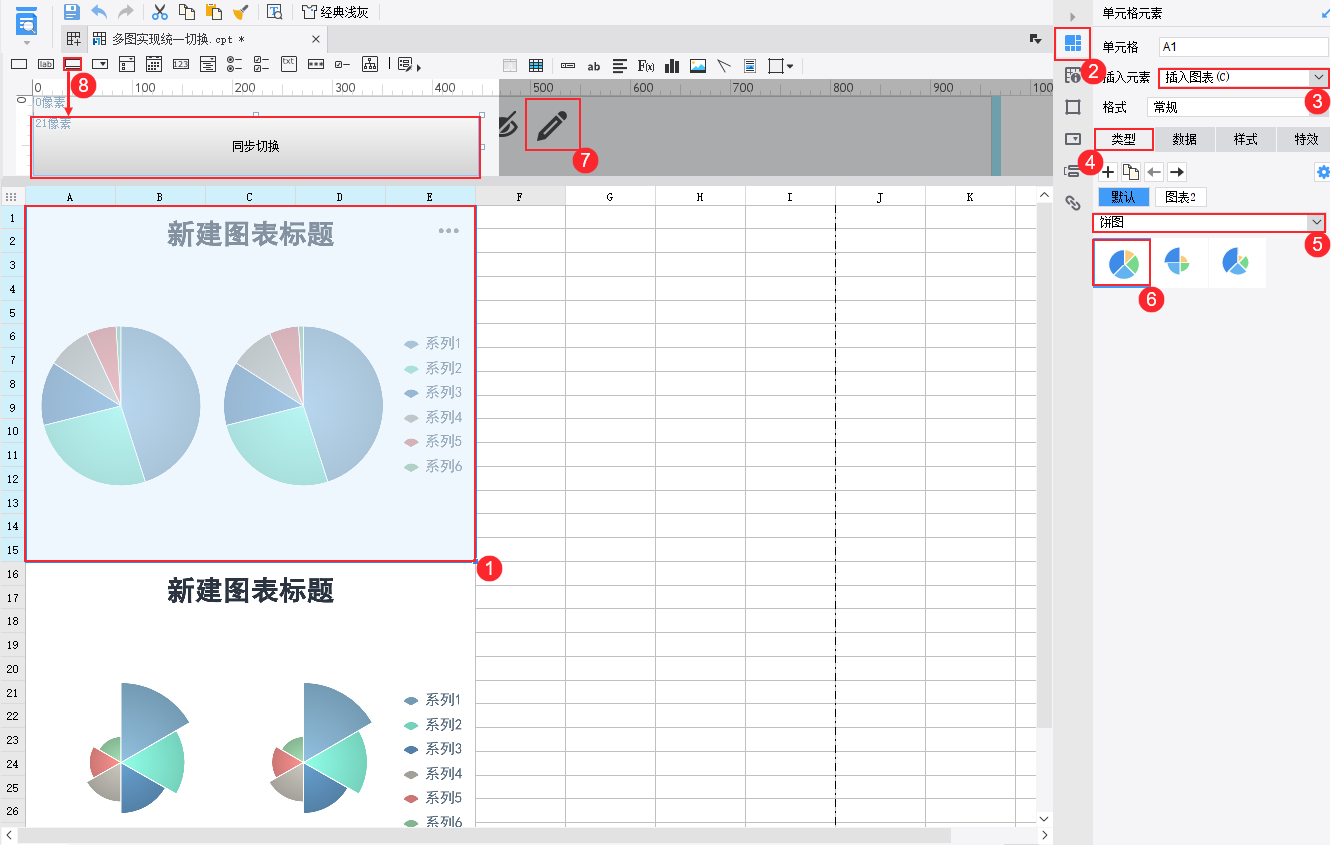
Task: Switch to the 样式 tab
Action: (x=1245, y=139)
